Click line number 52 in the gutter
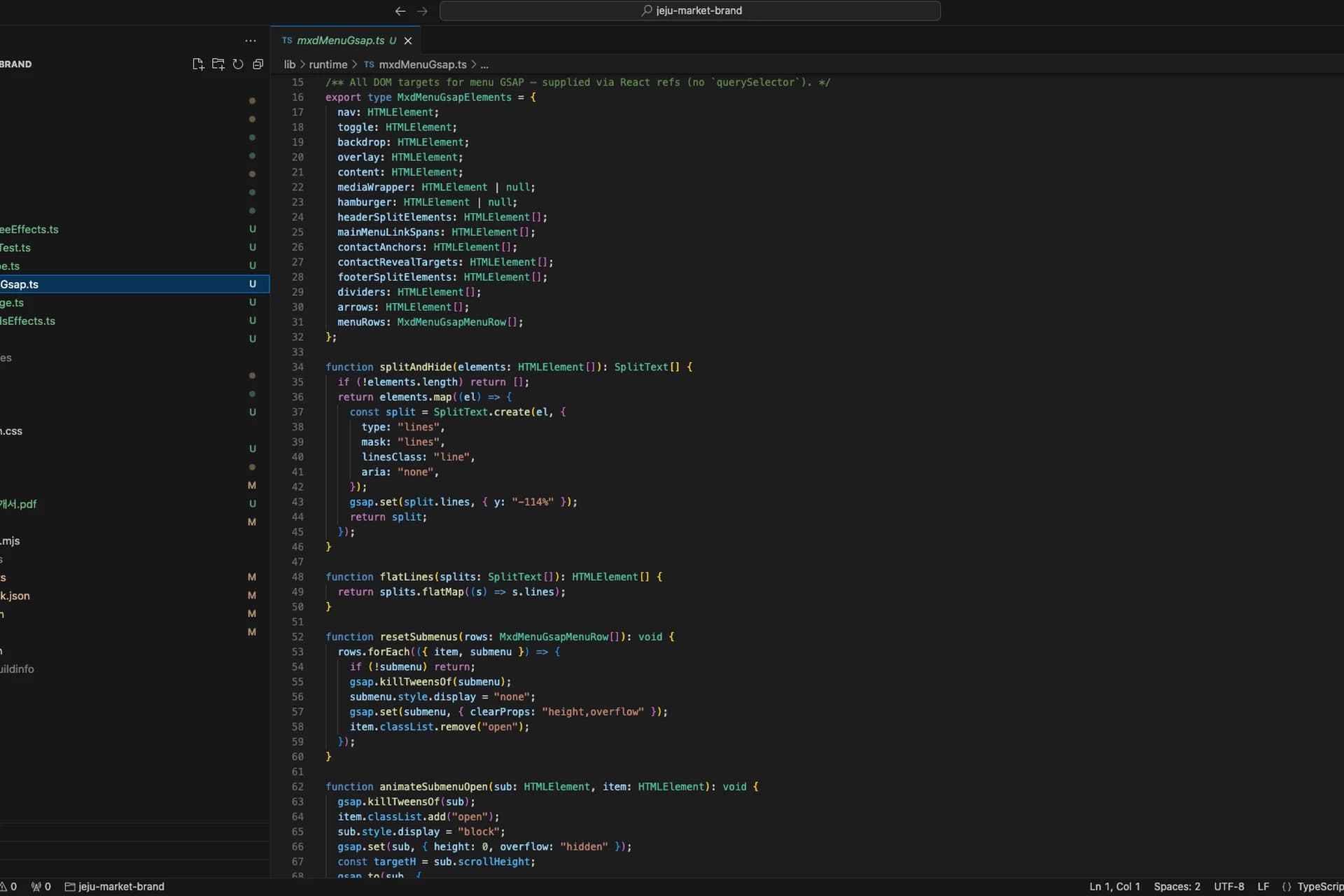Screen dimensions: 1344x896 coord(297,637)
